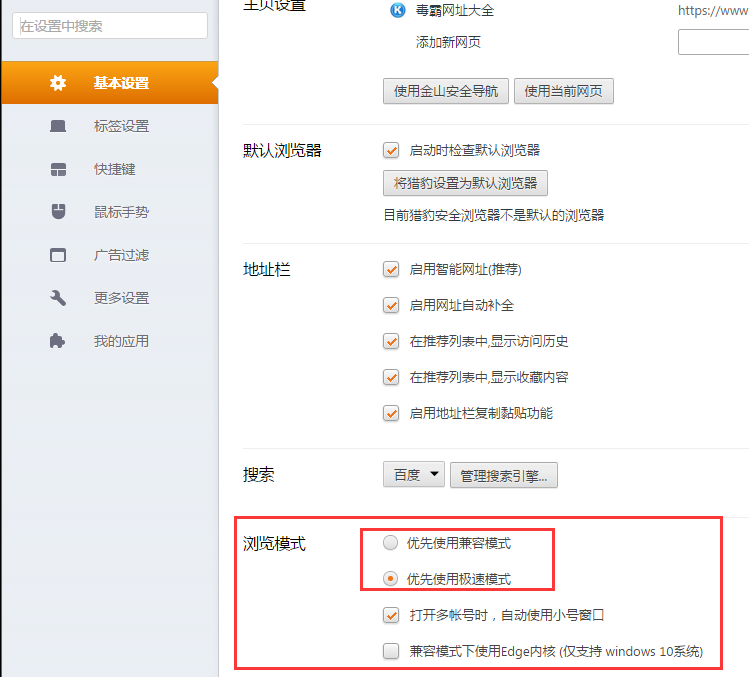Click the gear icon for 基本设置

[x=58, y=83]
